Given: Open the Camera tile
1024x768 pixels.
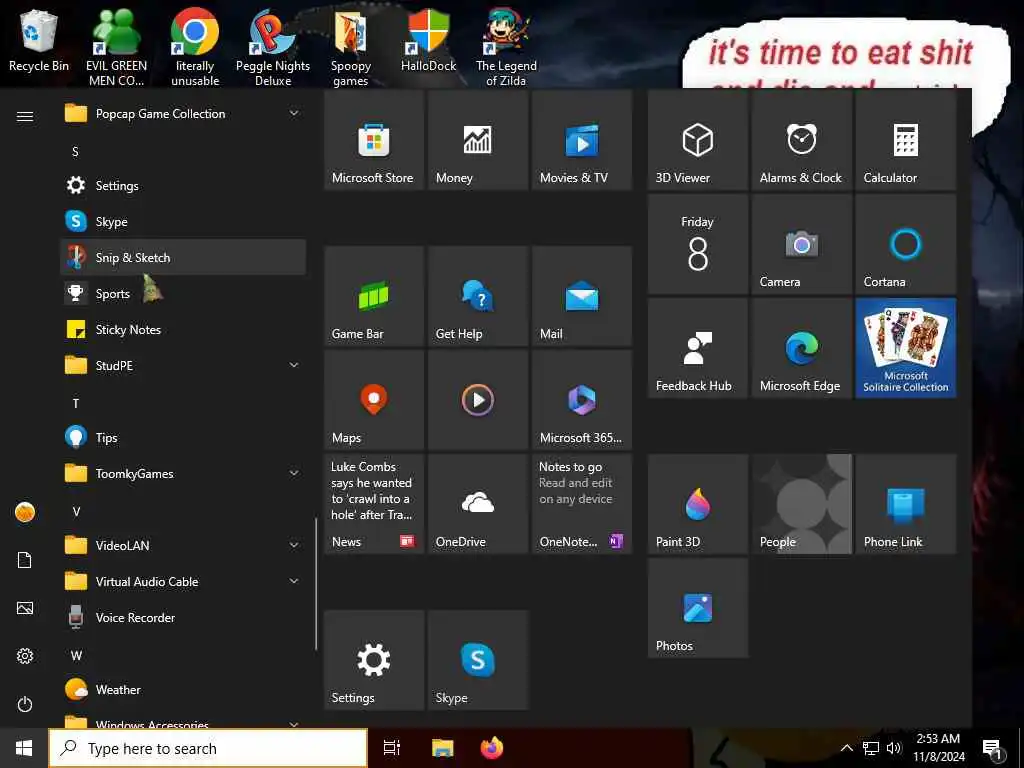Looking at the screenshot, I should [801, 244].
